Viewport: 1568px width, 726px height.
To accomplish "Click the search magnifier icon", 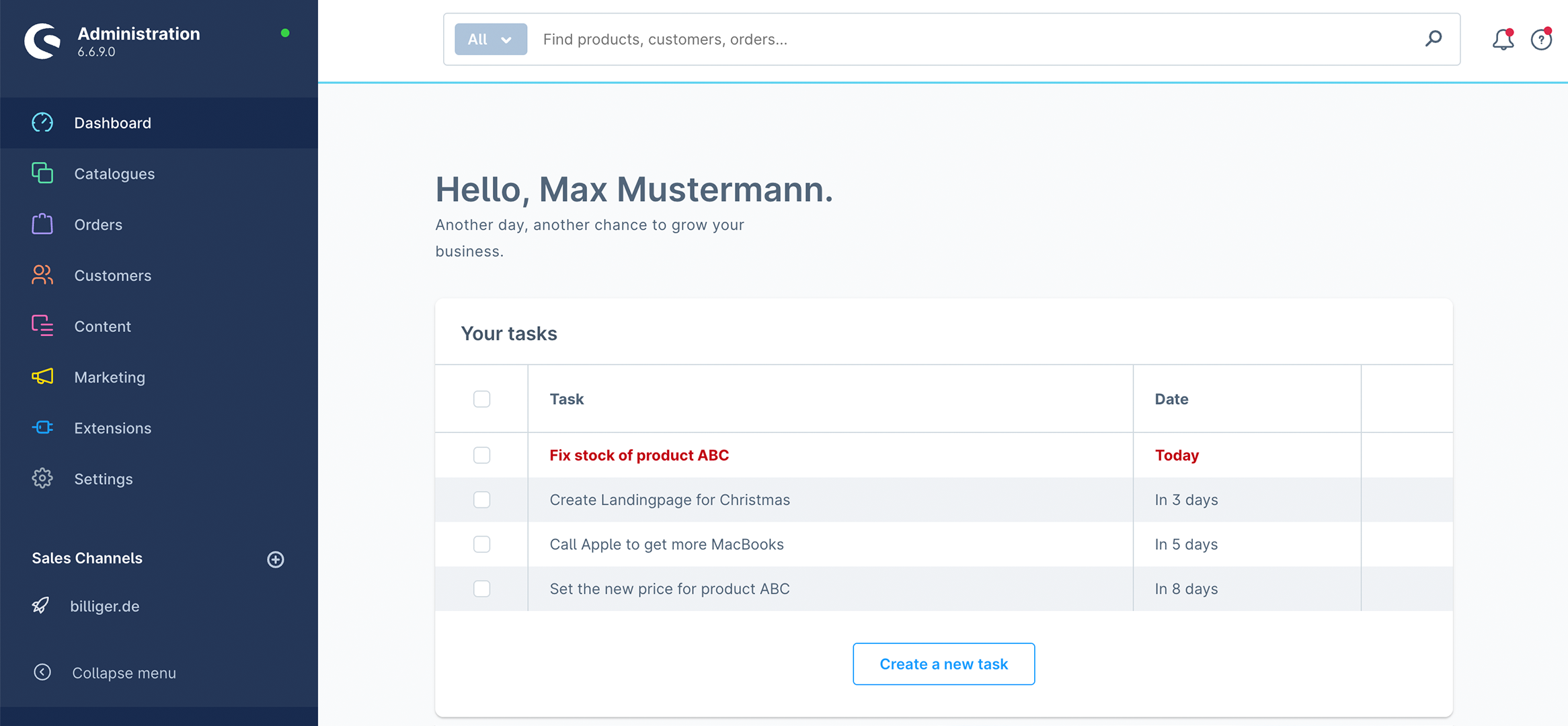I will coord(1434,39).
